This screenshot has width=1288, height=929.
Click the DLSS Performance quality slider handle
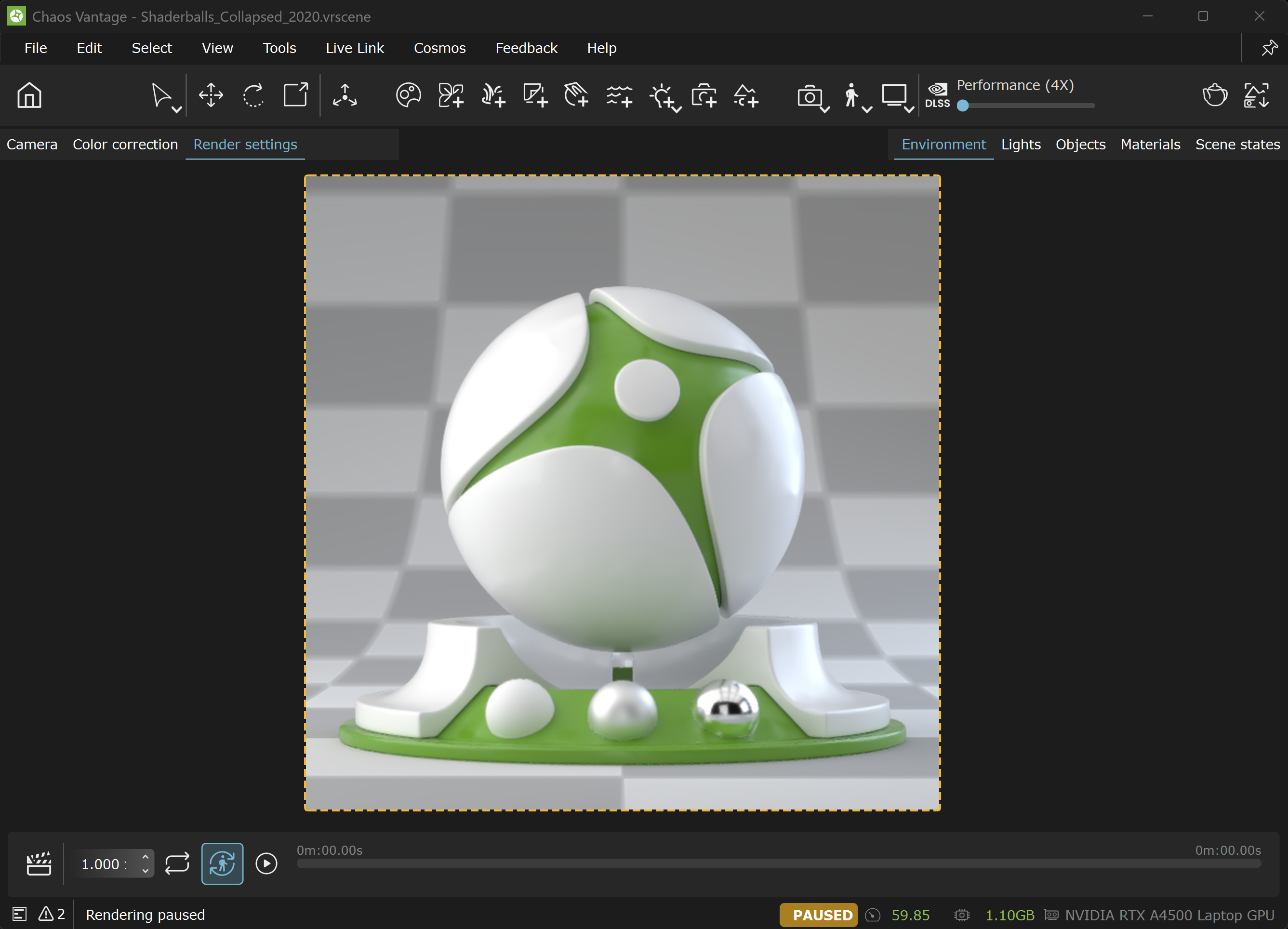pyautogui.click(x=963, y=106)
